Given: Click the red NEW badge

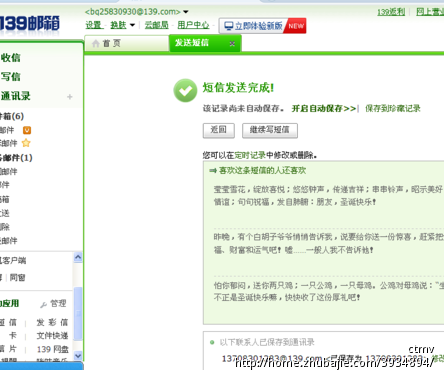Looking at the screenshot, I should click(x=296, y=26).
